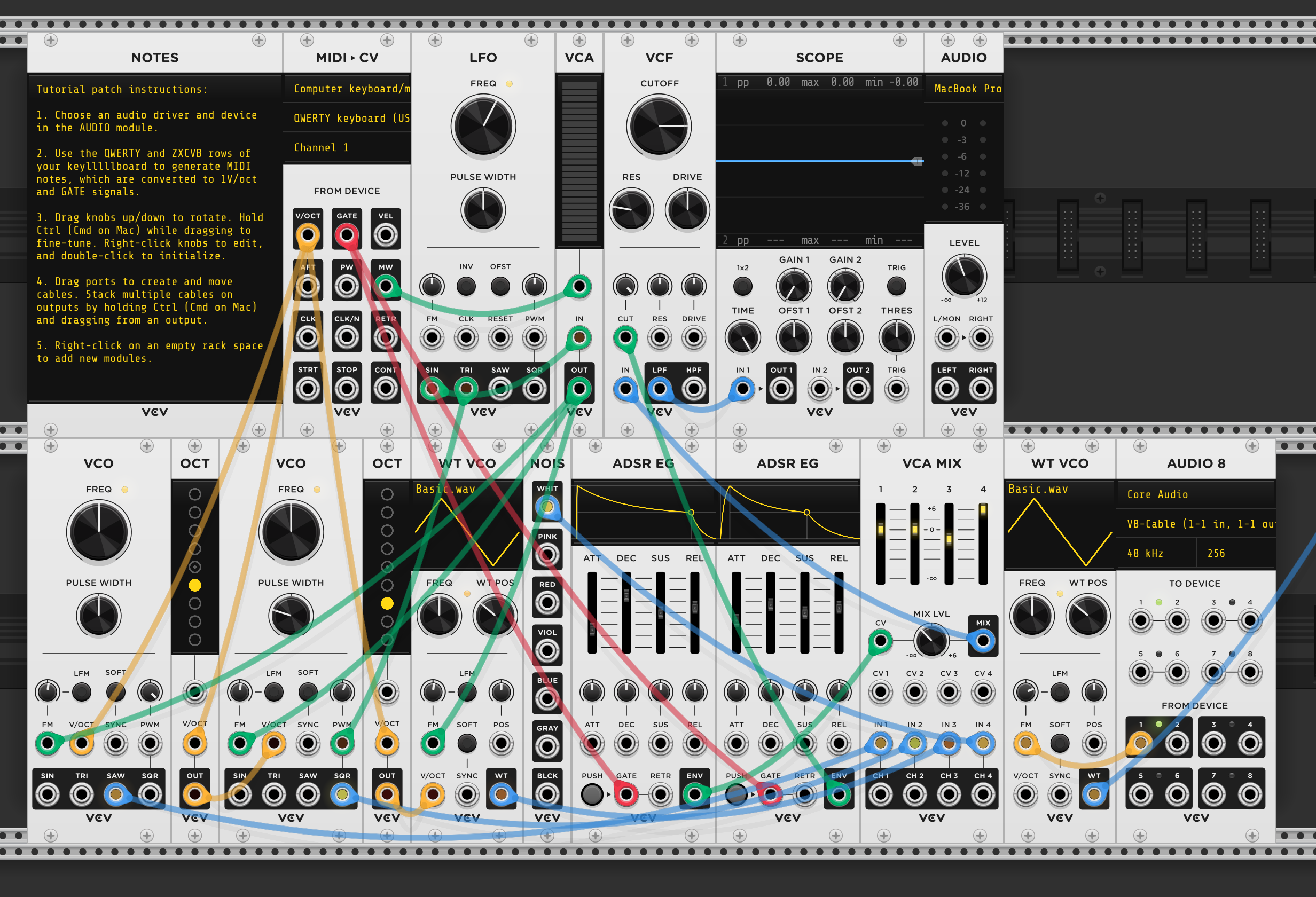Click the VEL output port on MIDI-CV
This screenshot has height=897, width=1316.
[386, 234]
